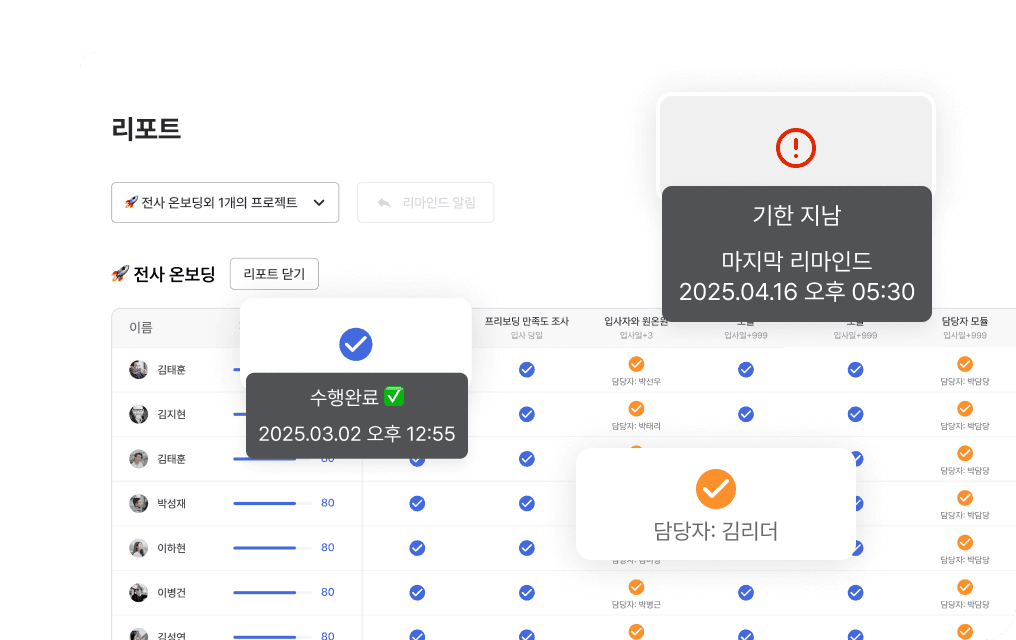The height and width of the screenshot is (640, 1016).
Task: Click the orange check above 담당자: 박태리
Action: (x=636, y=409)
